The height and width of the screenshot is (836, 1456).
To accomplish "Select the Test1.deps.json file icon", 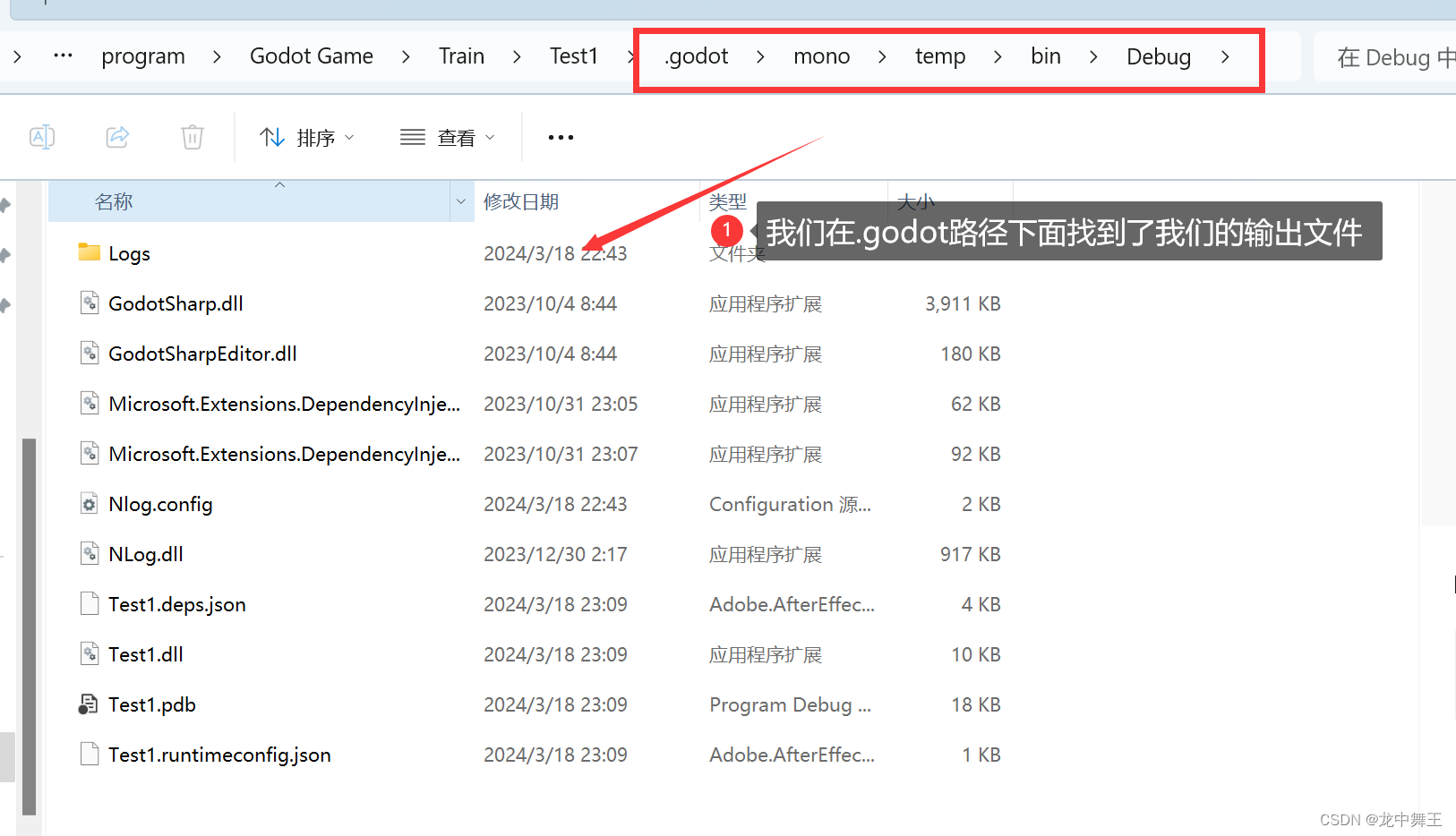I will [90, 603].
